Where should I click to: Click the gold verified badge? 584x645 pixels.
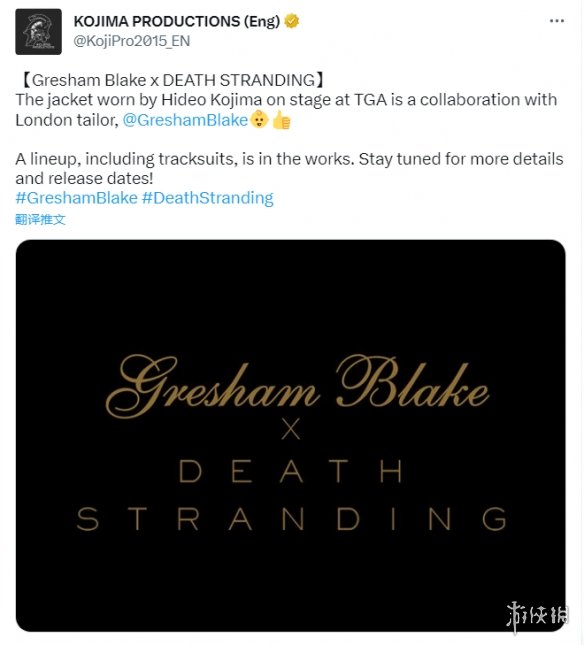point(292,21)
